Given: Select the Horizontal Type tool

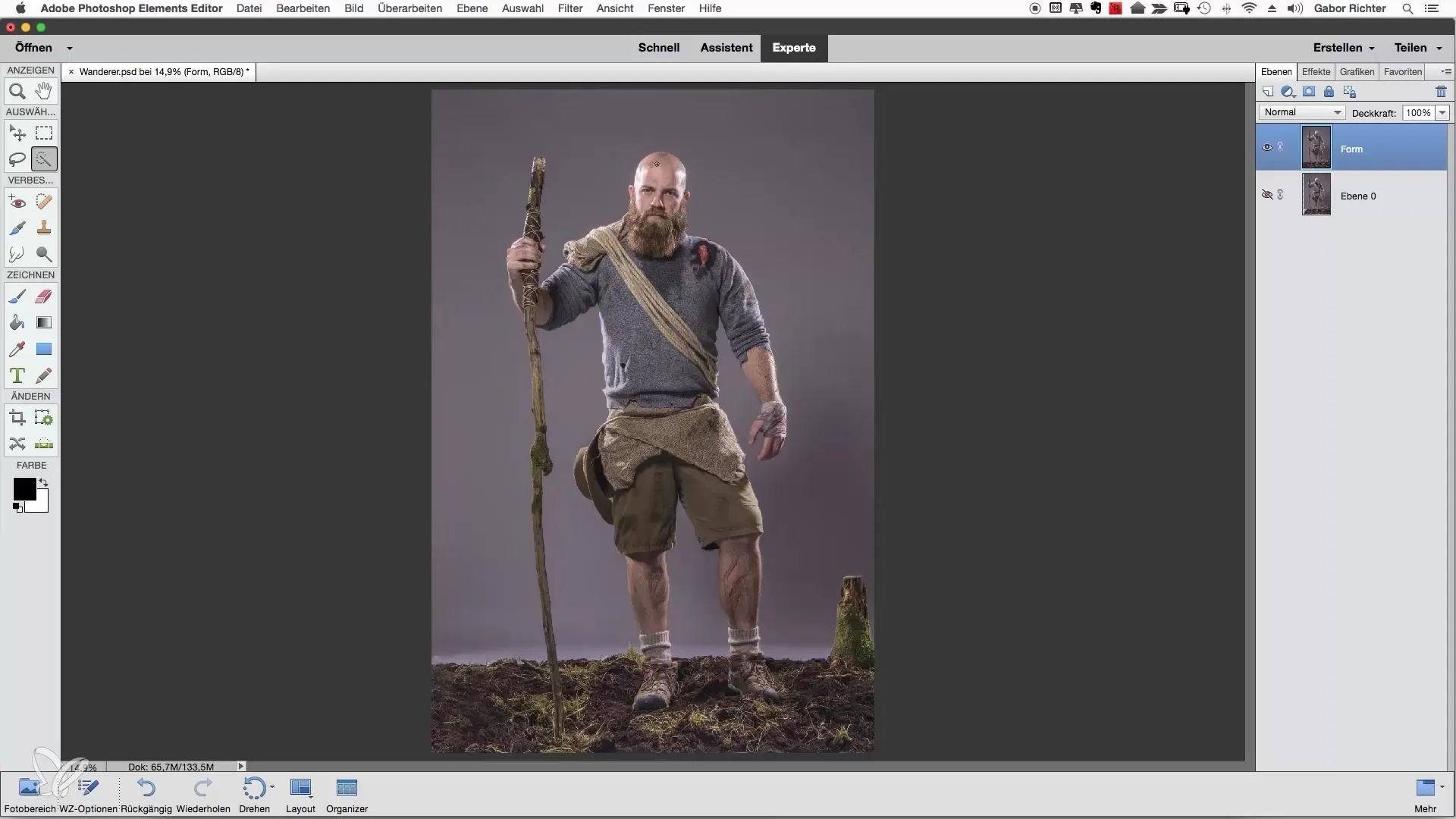Looking at the screenshot, I should pyautogui.click(x=17, y=376).
